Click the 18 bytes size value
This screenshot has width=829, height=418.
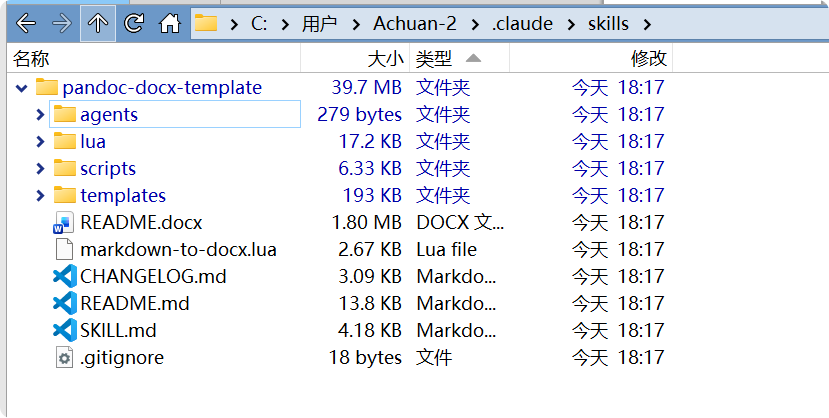[x=365, y=357]
